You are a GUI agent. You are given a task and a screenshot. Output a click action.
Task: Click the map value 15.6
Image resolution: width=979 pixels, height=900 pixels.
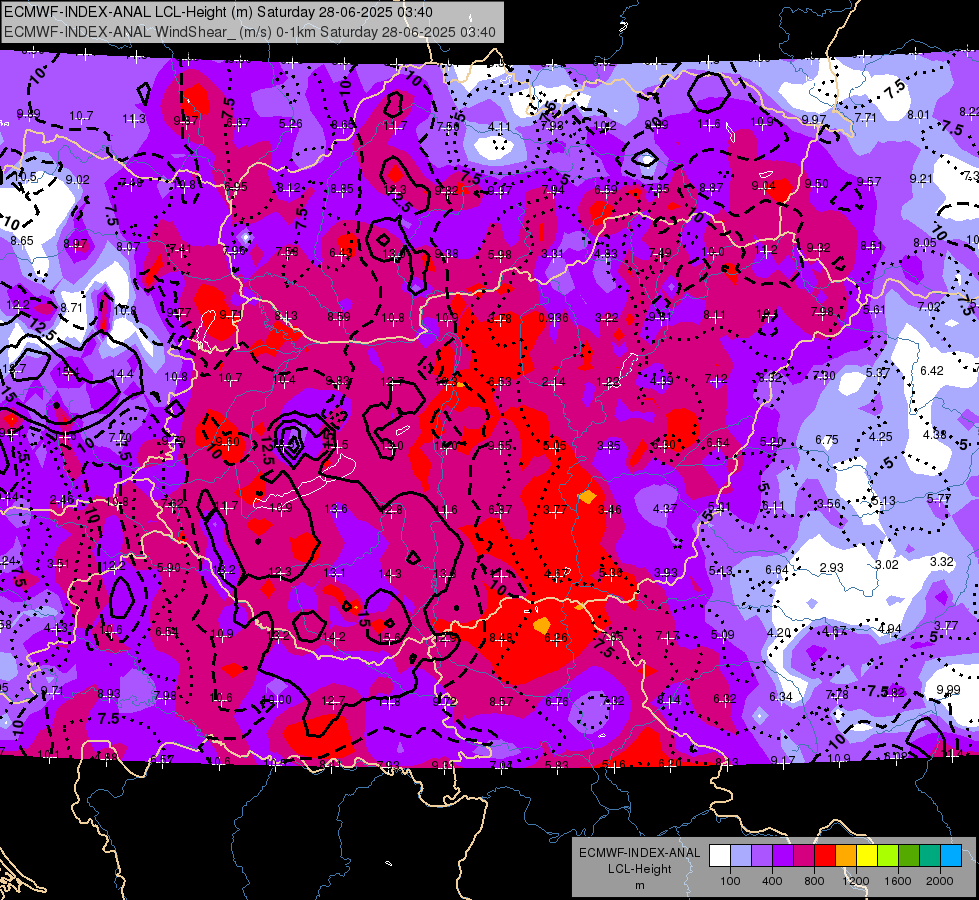pyautogui.click(x=389, y=638)
